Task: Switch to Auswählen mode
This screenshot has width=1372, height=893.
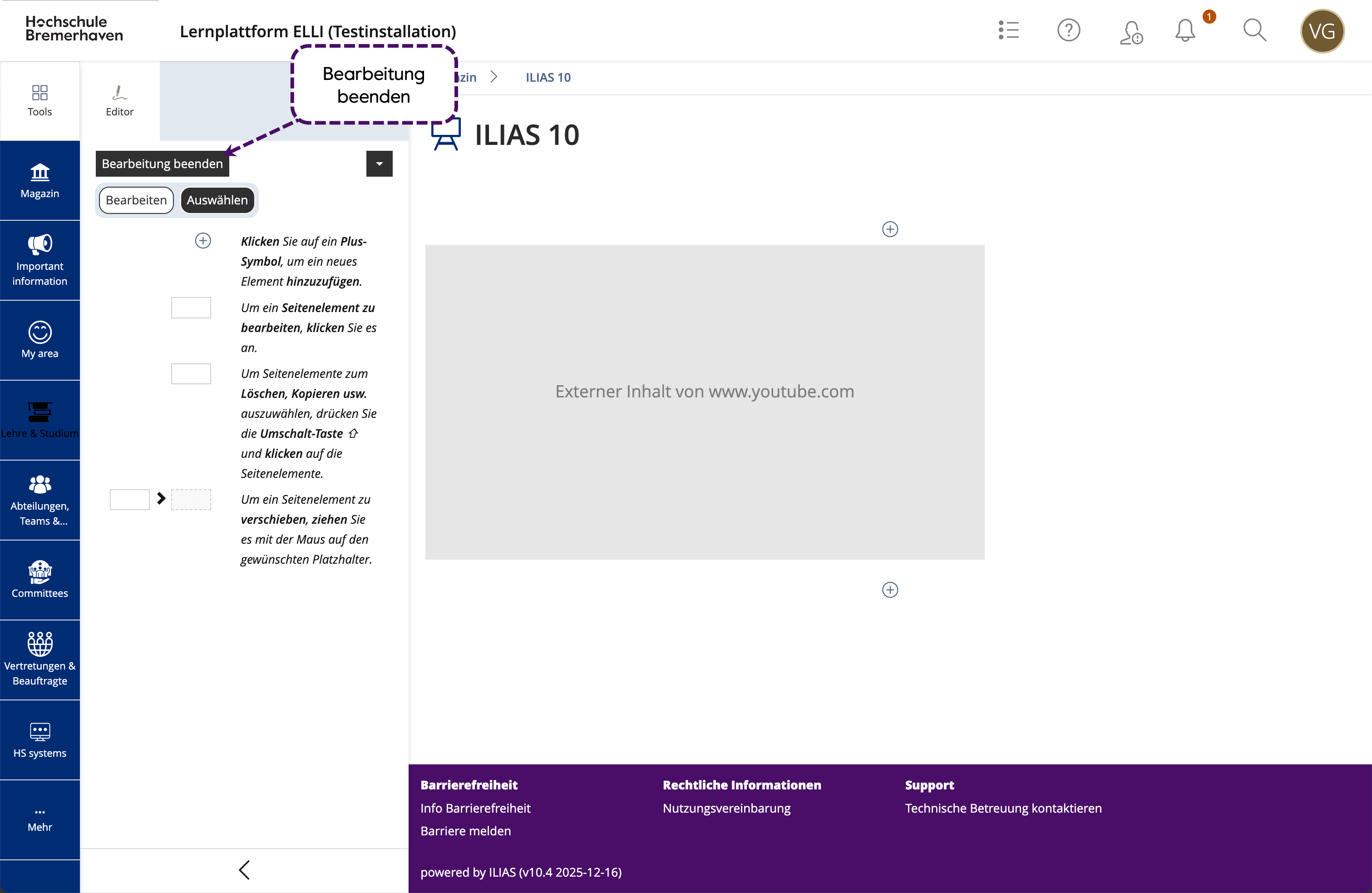Action: [217, 200]
